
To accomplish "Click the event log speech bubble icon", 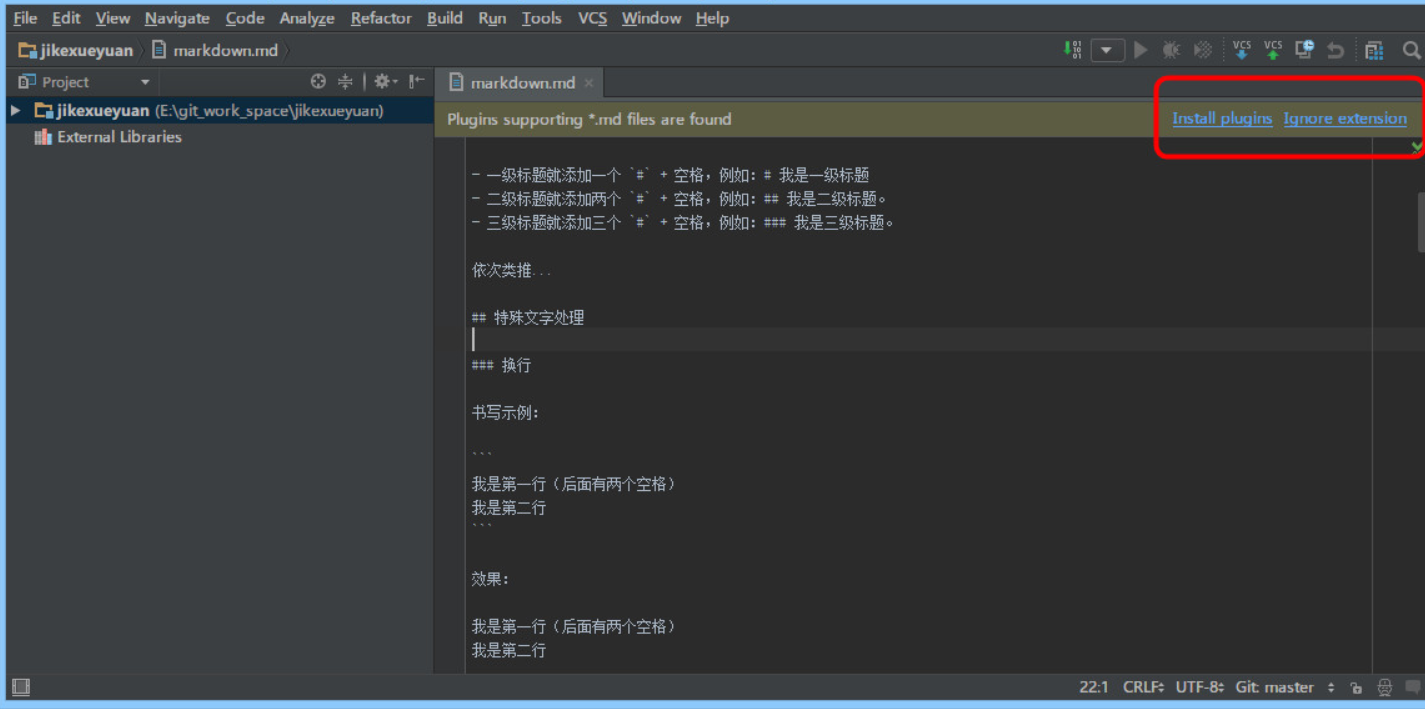I will click(x=1412, y=687).
